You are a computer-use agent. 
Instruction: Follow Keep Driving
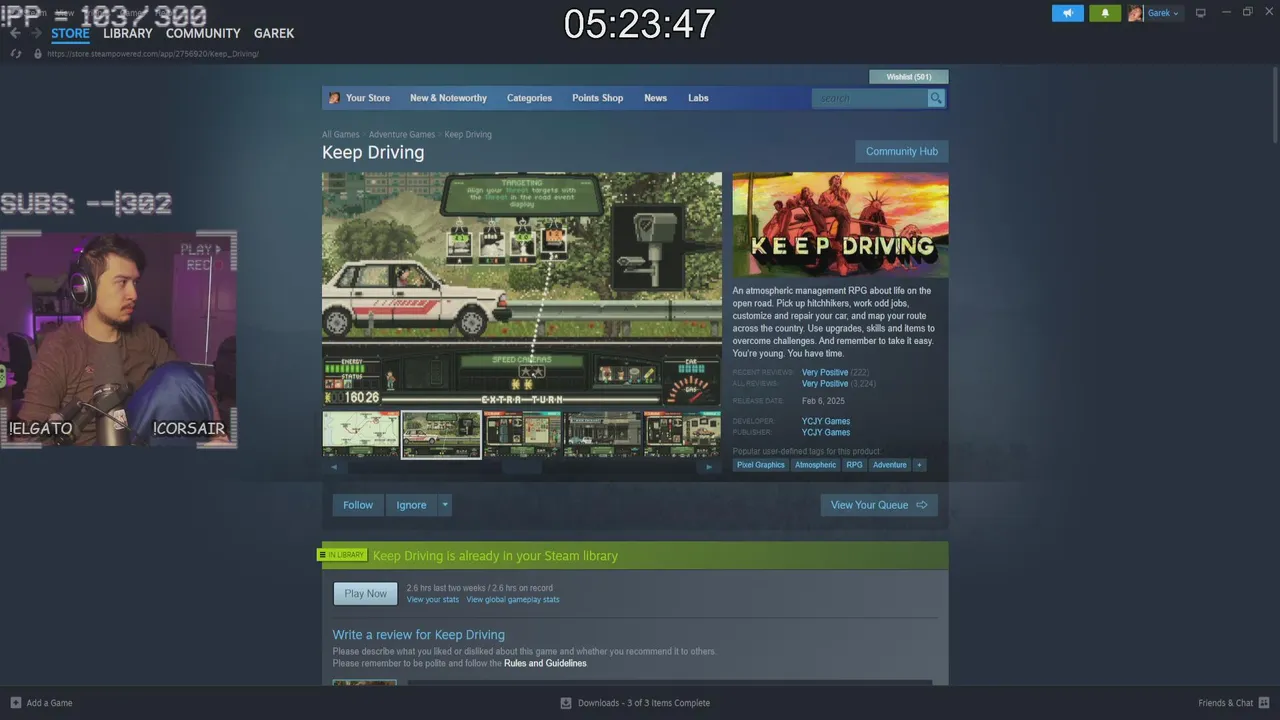[358, 505]
